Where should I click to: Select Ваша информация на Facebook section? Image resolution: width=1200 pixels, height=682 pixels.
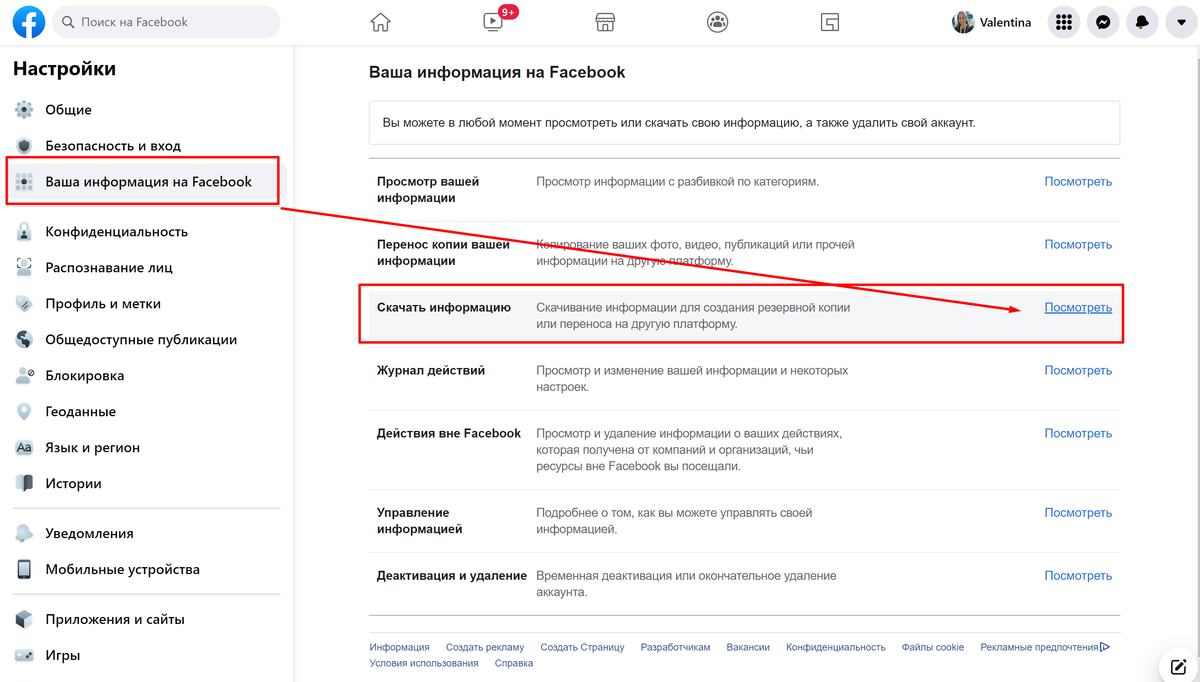pos(147,182)
